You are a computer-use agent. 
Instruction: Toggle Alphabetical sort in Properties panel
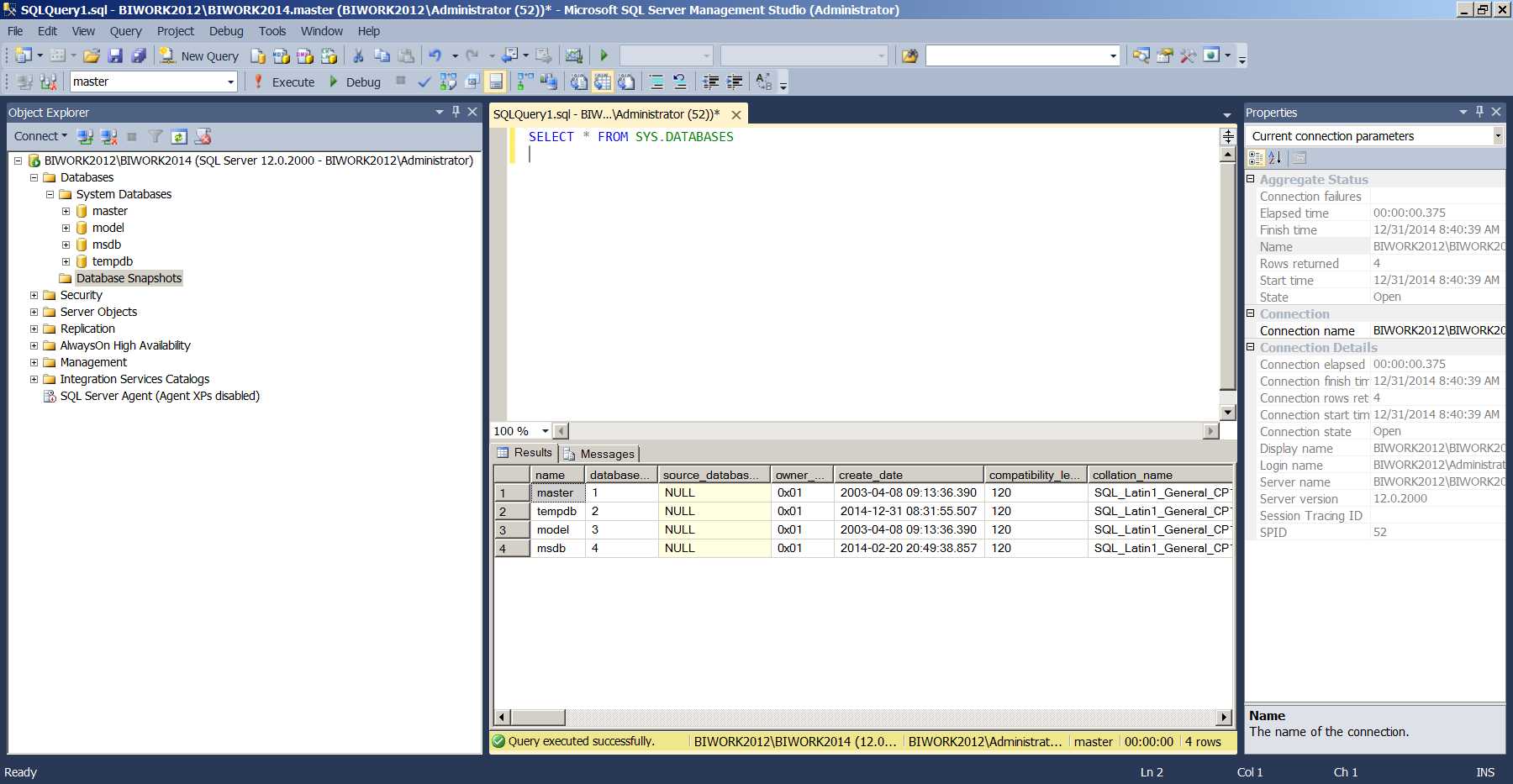click(x=1275, y=157)
